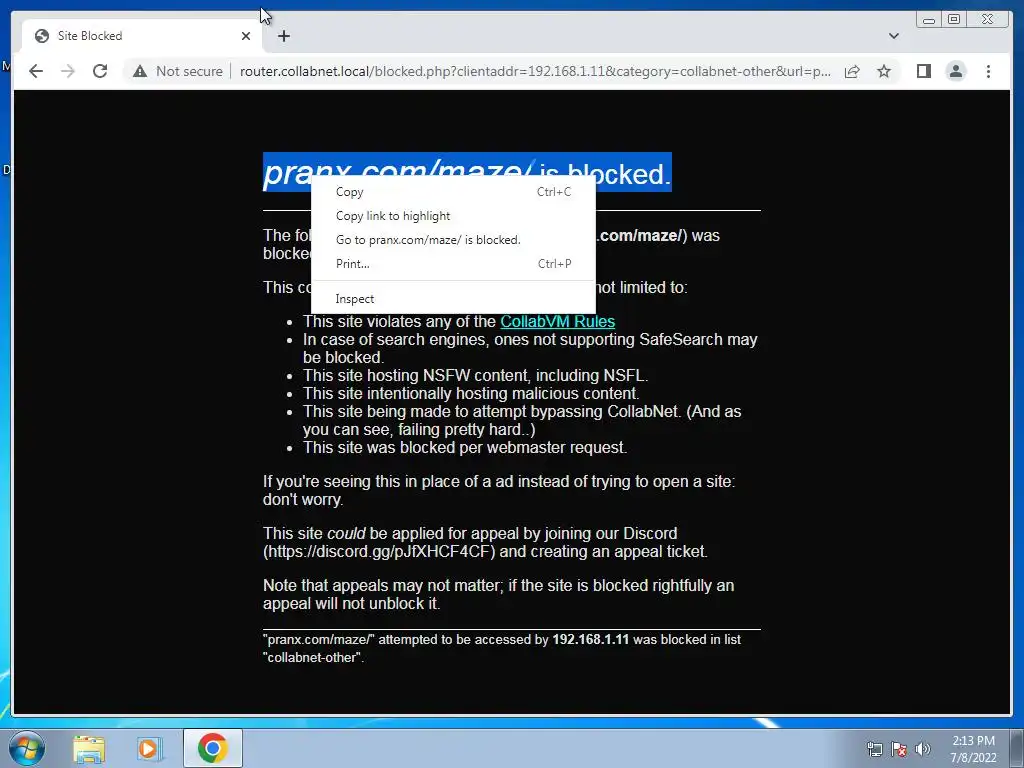Close the Site Blocked tab
This screenshot has height=768, width=1024.
(x=246, y=36)
